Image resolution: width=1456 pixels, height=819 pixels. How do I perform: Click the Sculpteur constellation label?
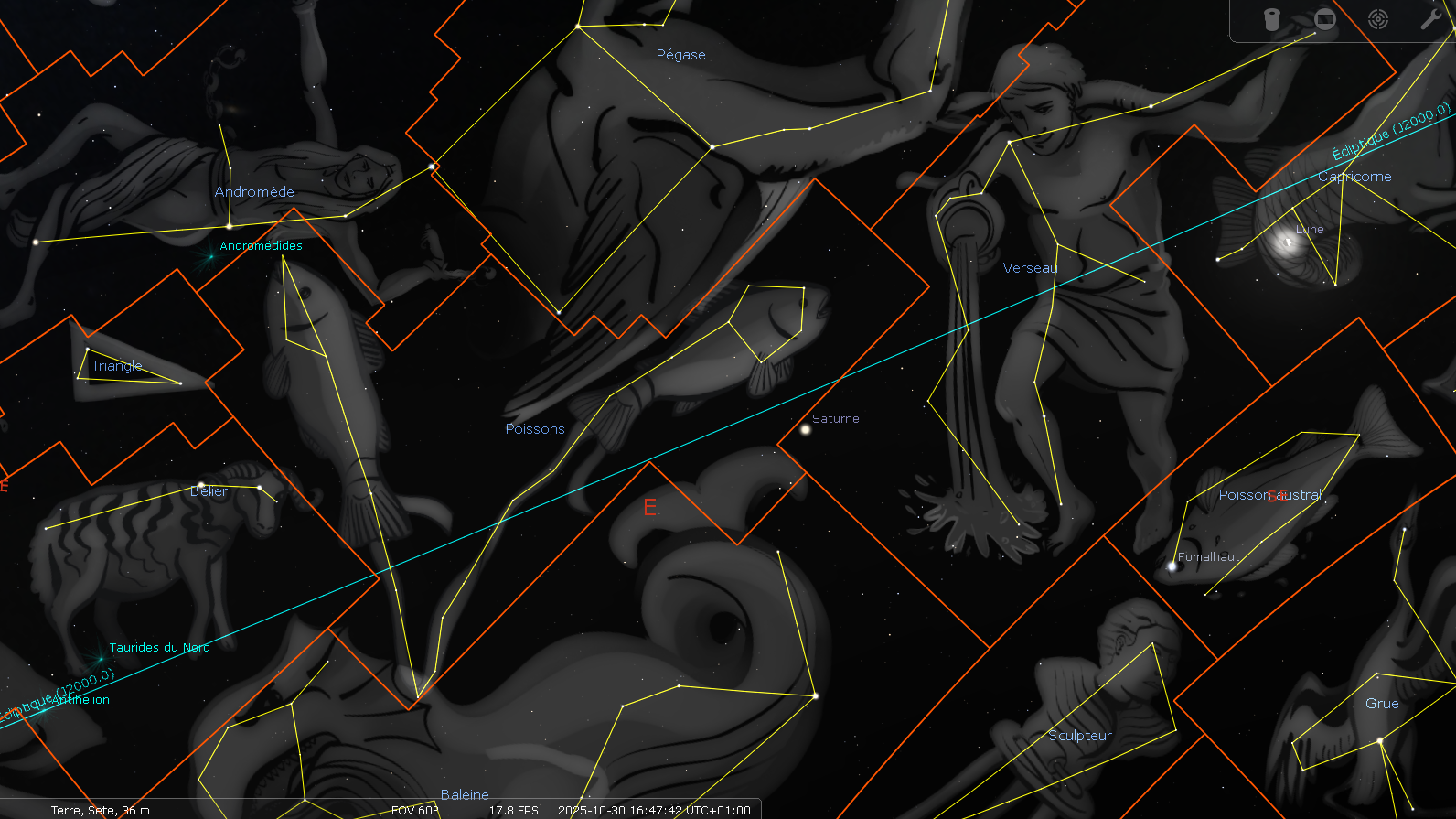click(1080, 736)
